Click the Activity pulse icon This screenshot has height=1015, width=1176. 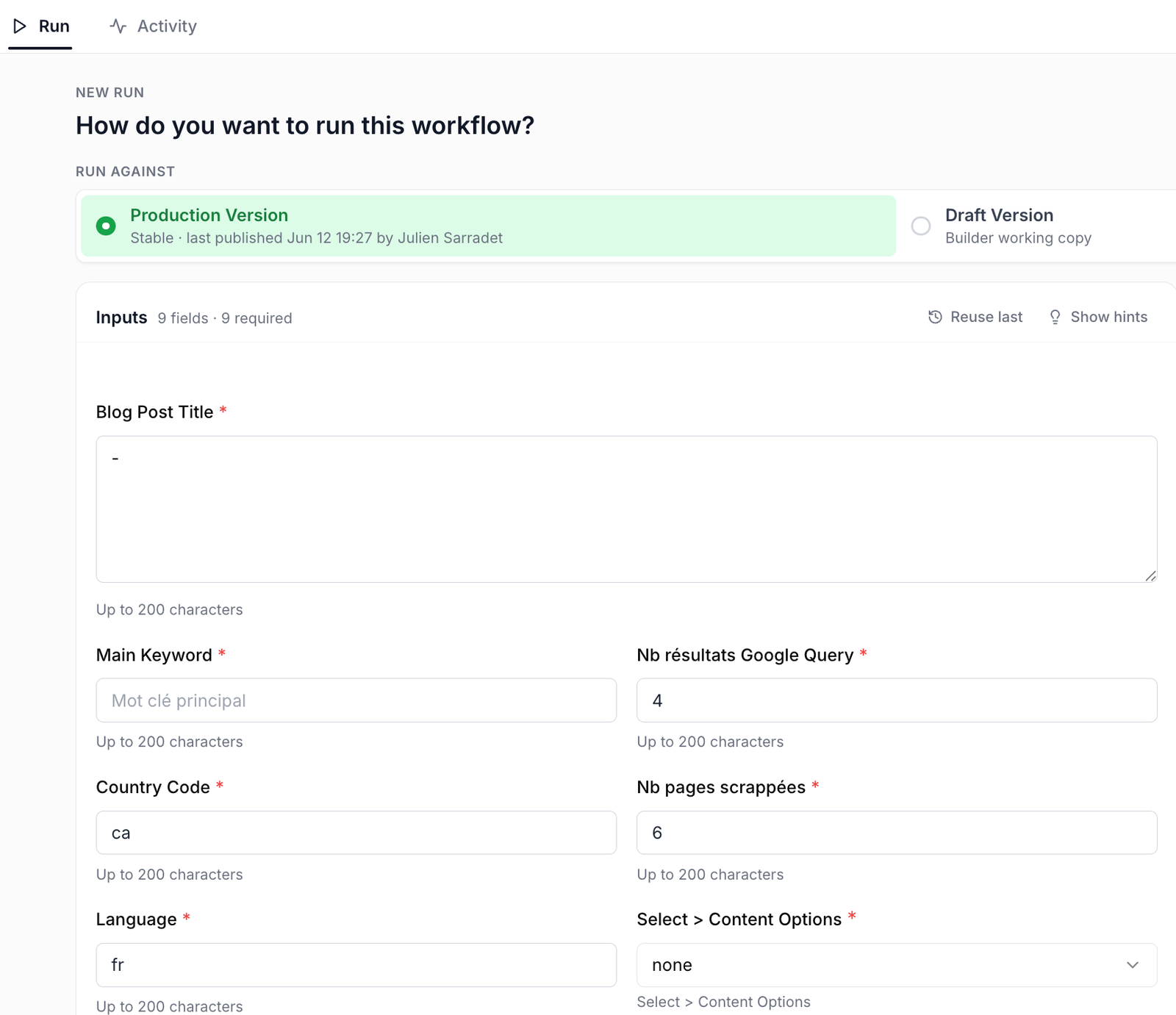[x=118, y=26]
